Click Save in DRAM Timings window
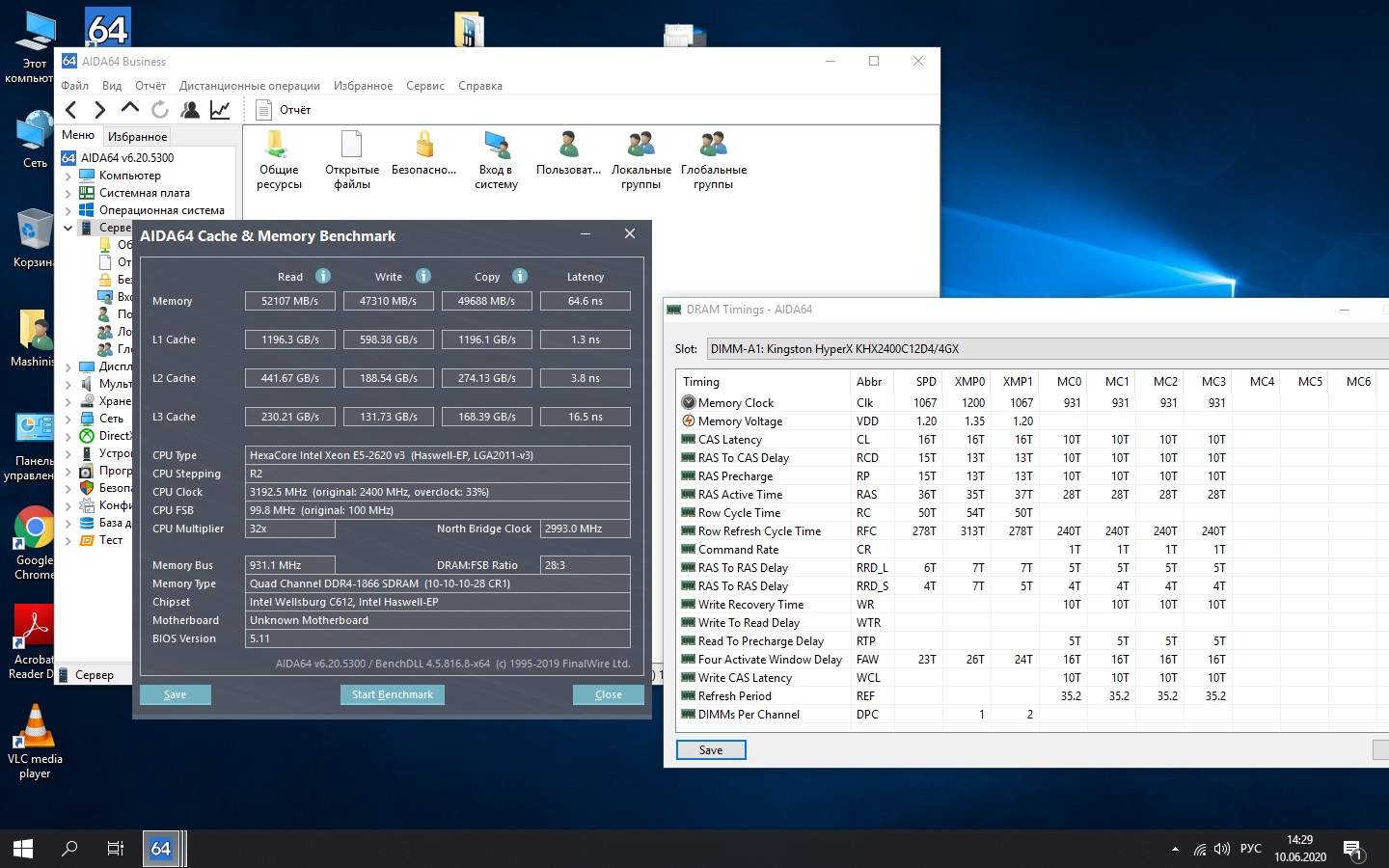Viewport: 1389px width, 868px height. (711, 750)
